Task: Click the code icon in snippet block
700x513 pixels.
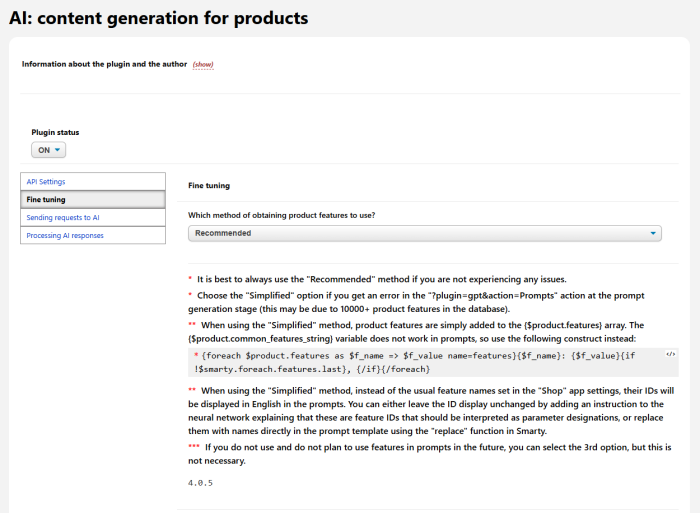Action: 671,355
